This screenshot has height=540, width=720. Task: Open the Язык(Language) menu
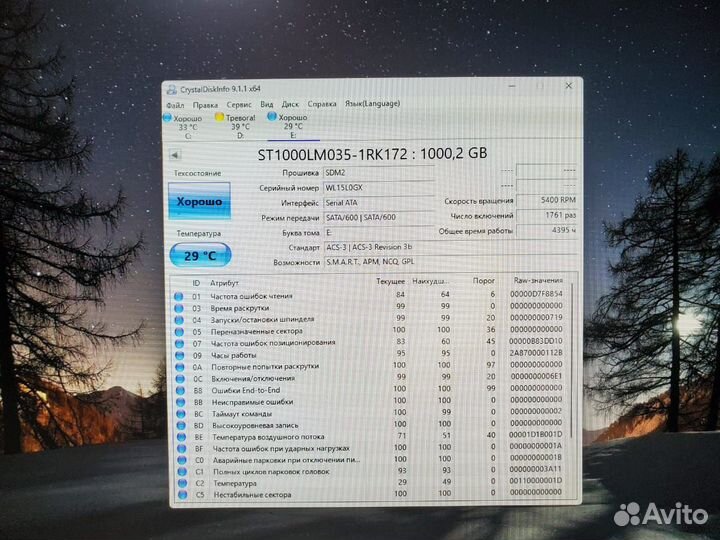click(372, 103)
